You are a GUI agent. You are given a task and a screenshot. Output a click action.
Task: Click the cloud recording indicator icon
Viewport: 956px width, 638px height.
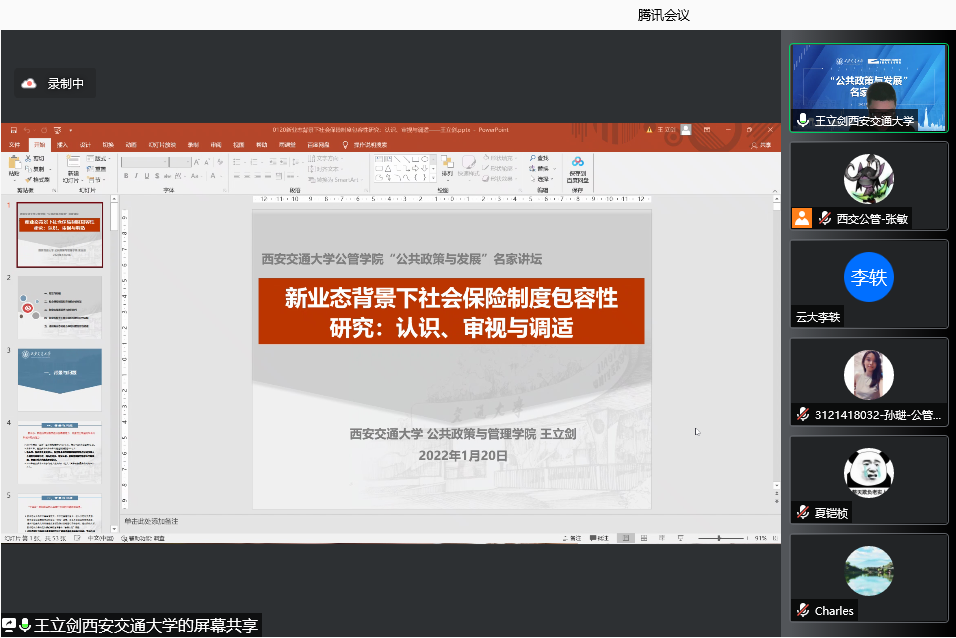(x=29, y=84)
